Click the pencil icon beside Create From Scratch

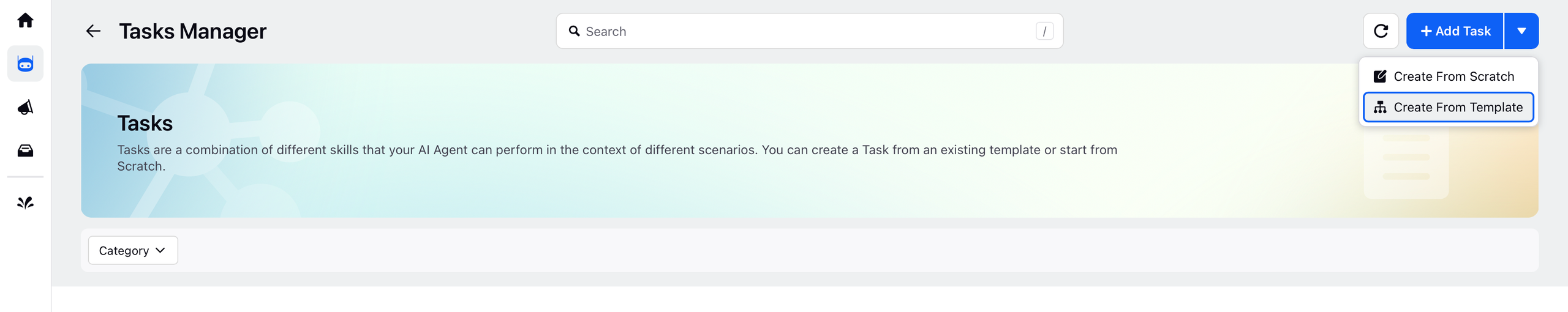[x=1380, y=76]
